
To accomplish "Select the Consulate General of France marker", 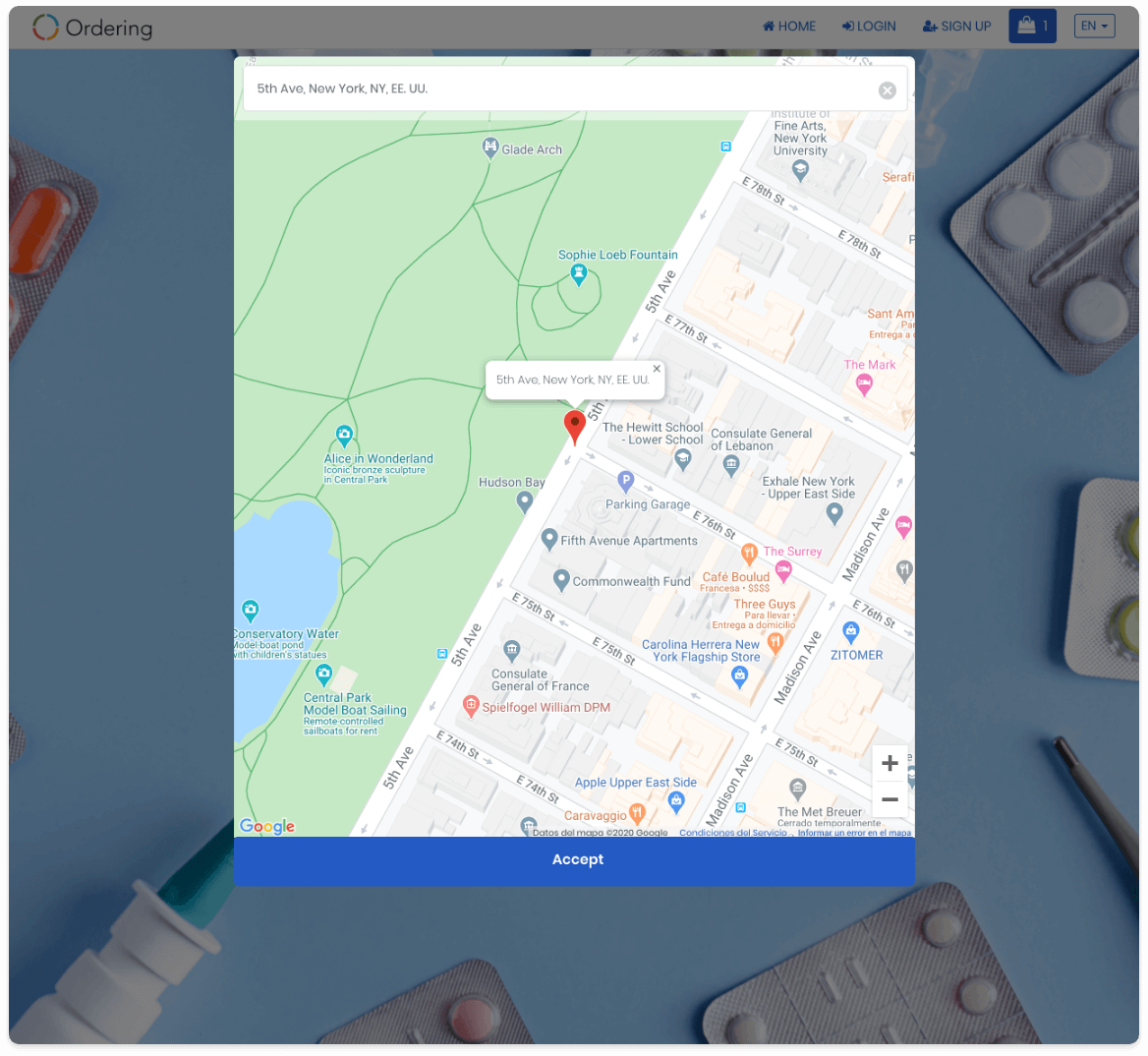I will point(512,650).
